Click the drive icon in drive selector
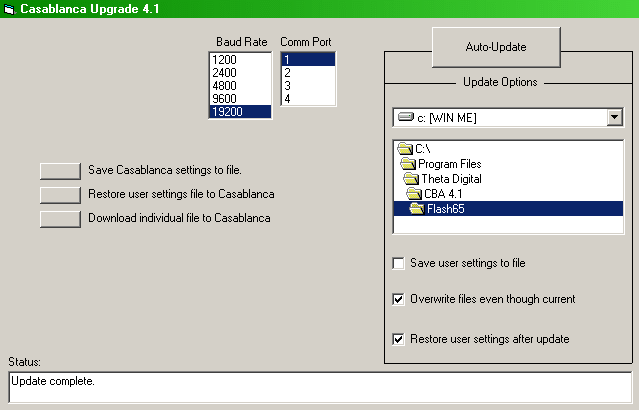 pyautogui.click(x=405, y=118)
